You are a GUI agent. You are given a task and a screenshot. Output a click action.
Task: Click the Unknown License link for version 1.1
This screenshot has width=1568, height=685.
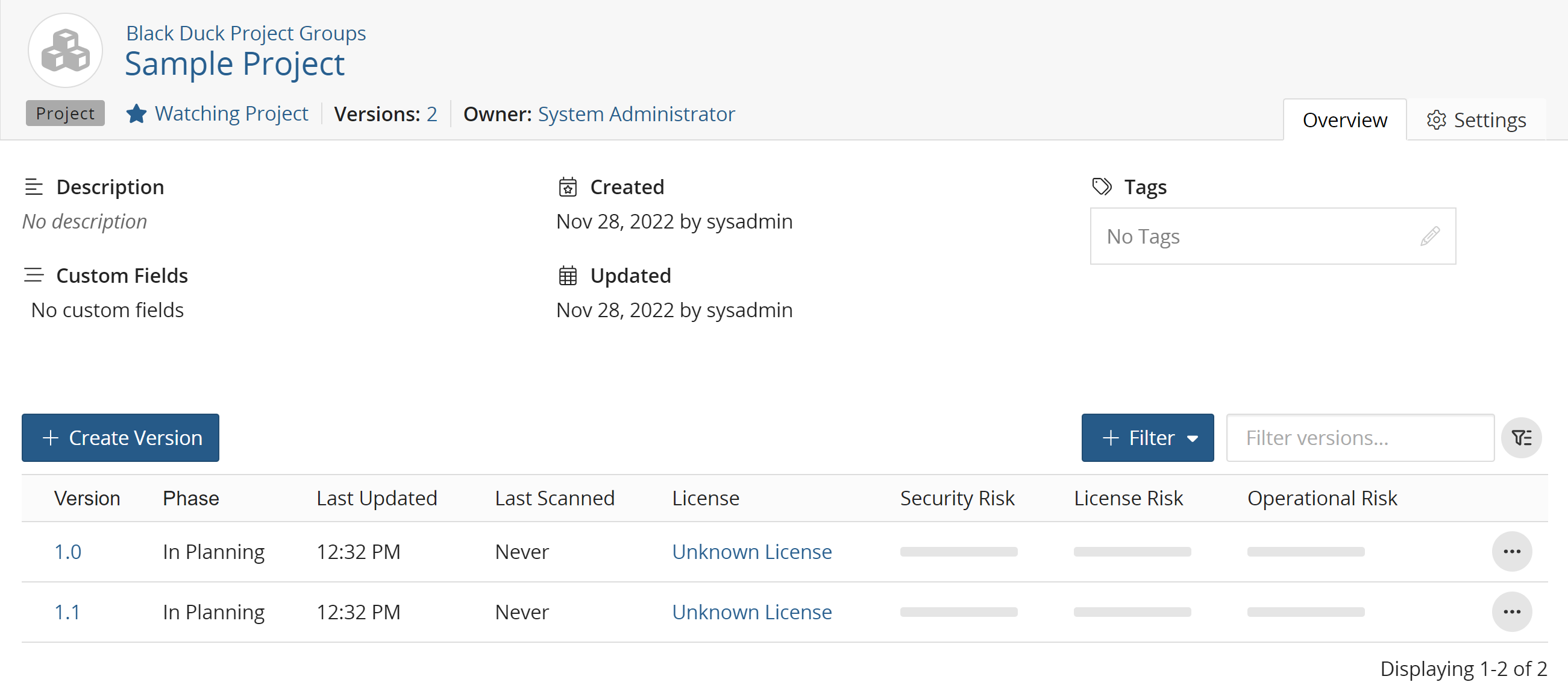point(751,612)
